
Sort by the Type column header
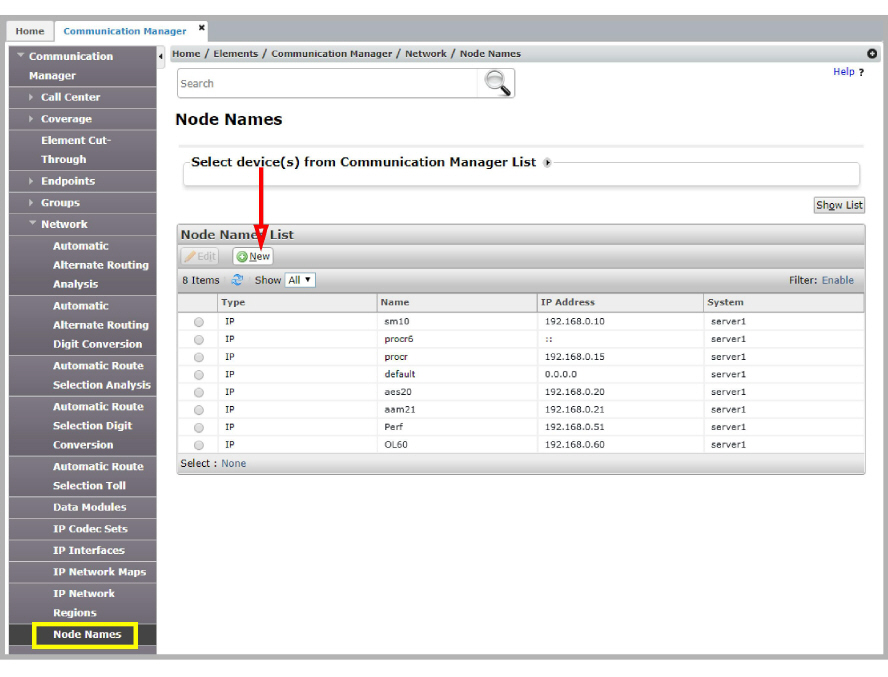coord(297,303)
